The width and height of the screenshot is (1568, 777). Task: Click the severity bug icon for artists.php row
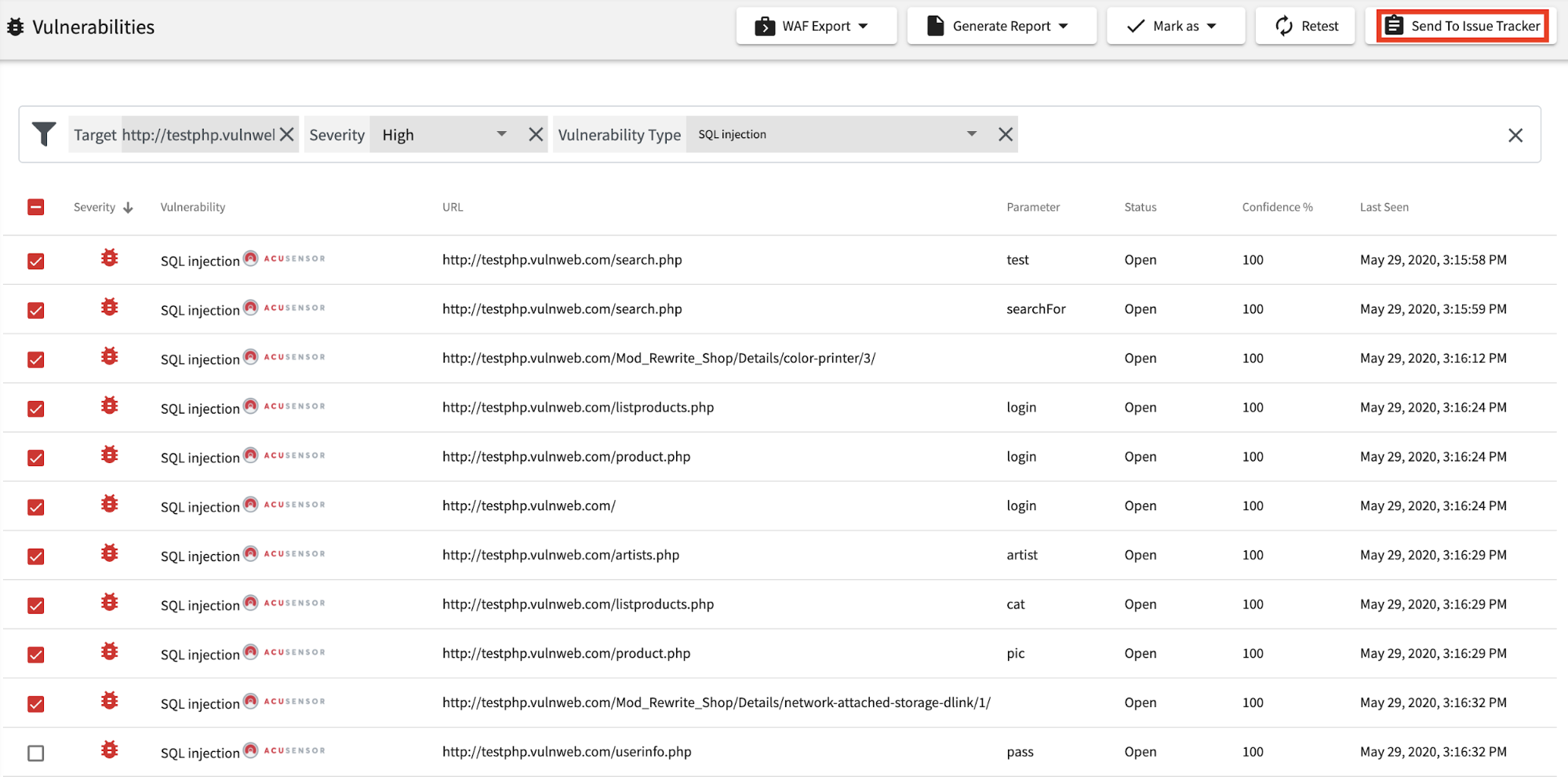110,553
